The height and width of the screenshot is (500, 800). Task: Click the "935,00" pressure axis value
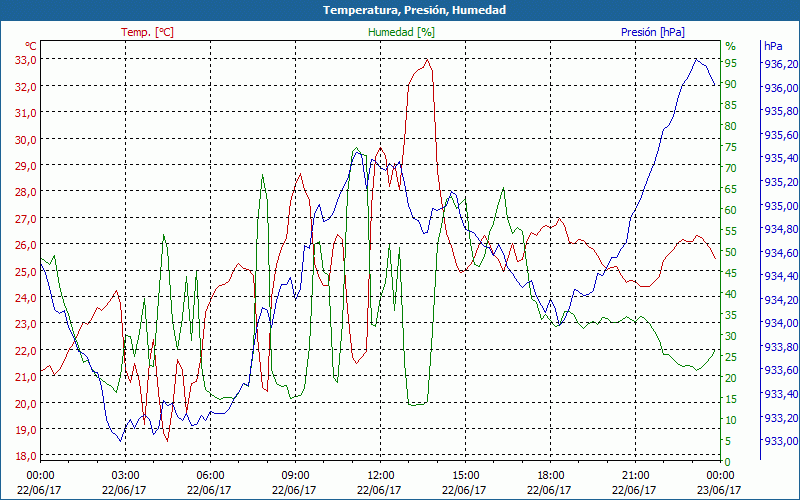coord(781,206)
